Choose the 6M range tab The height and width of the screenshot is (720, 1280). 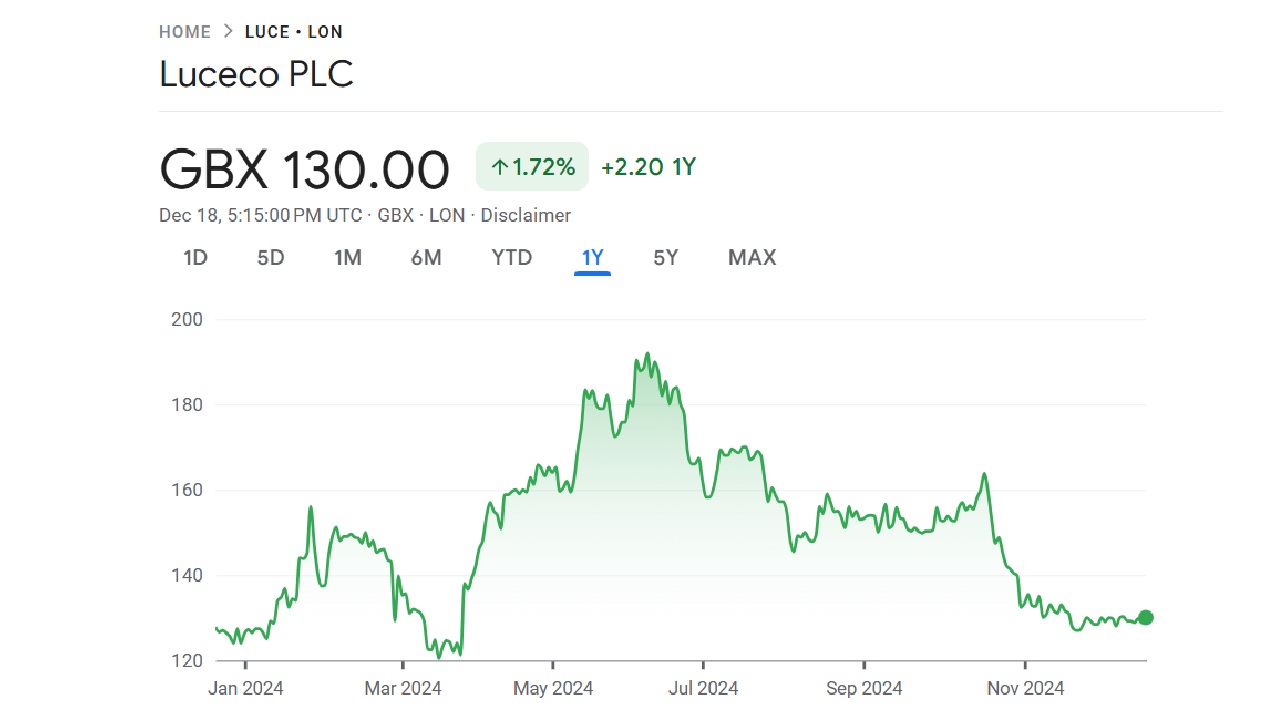426,258
